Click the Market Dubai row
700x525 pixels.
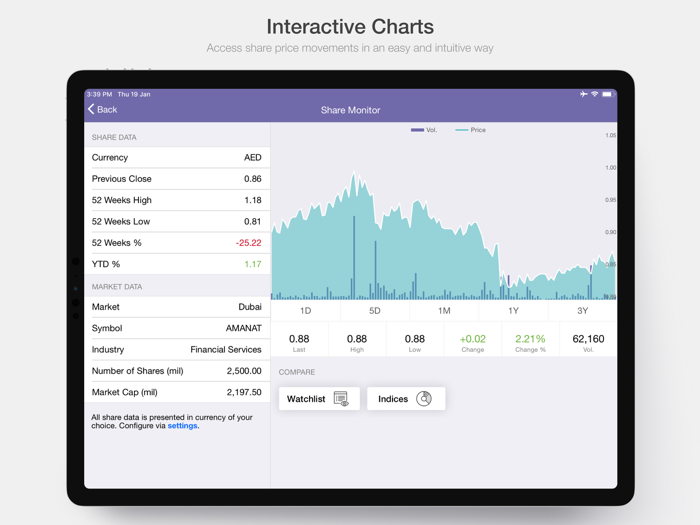(x=177, y=307)
